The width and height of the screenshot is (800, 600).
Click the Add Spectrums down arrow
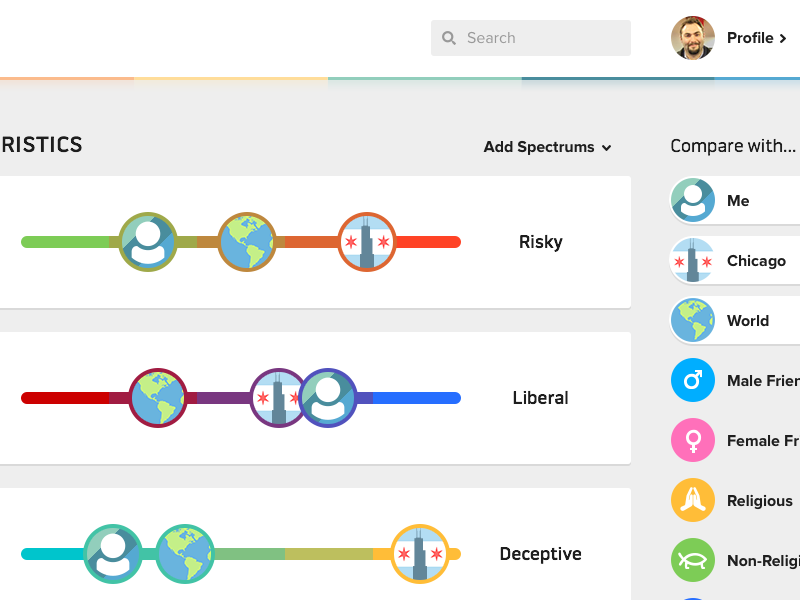pos(606,148)
